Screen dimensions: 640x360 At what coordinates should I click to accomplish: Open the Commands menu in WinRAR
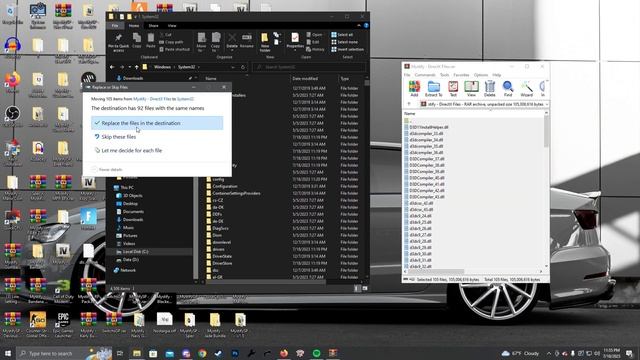coord(425,75)
